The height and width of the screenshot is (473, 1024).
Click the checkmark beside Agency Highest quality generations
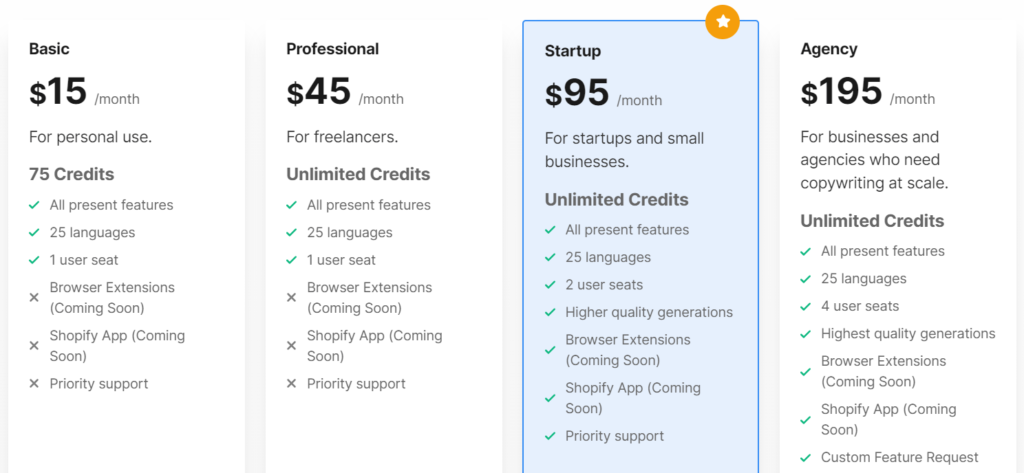[806, 334]
